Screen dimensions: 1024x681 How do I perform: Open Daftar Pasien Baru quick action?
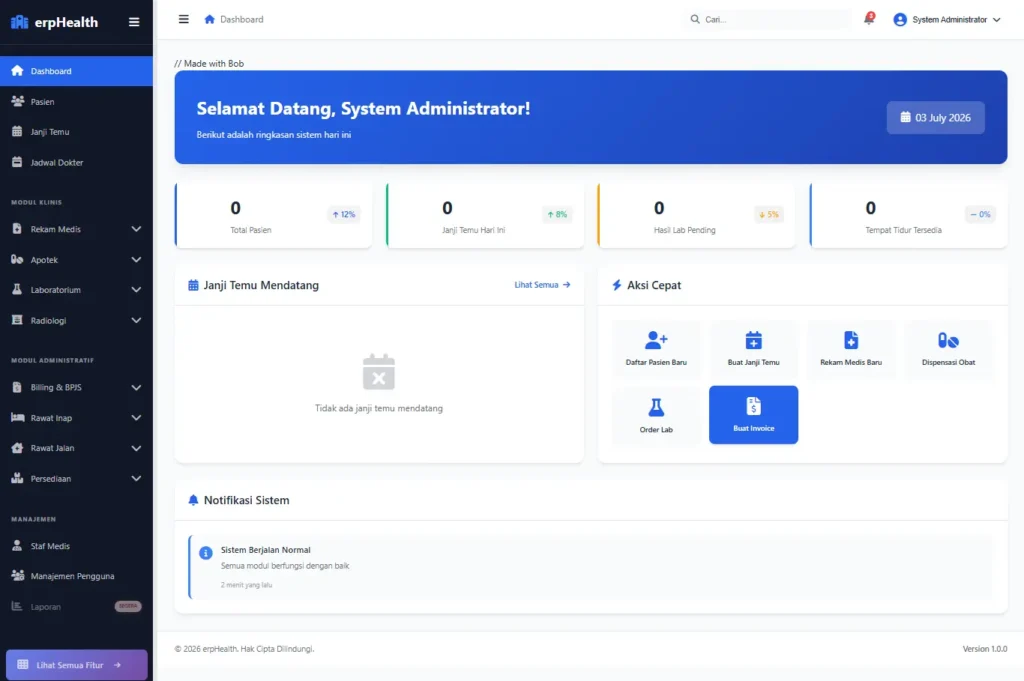[656, 349]
